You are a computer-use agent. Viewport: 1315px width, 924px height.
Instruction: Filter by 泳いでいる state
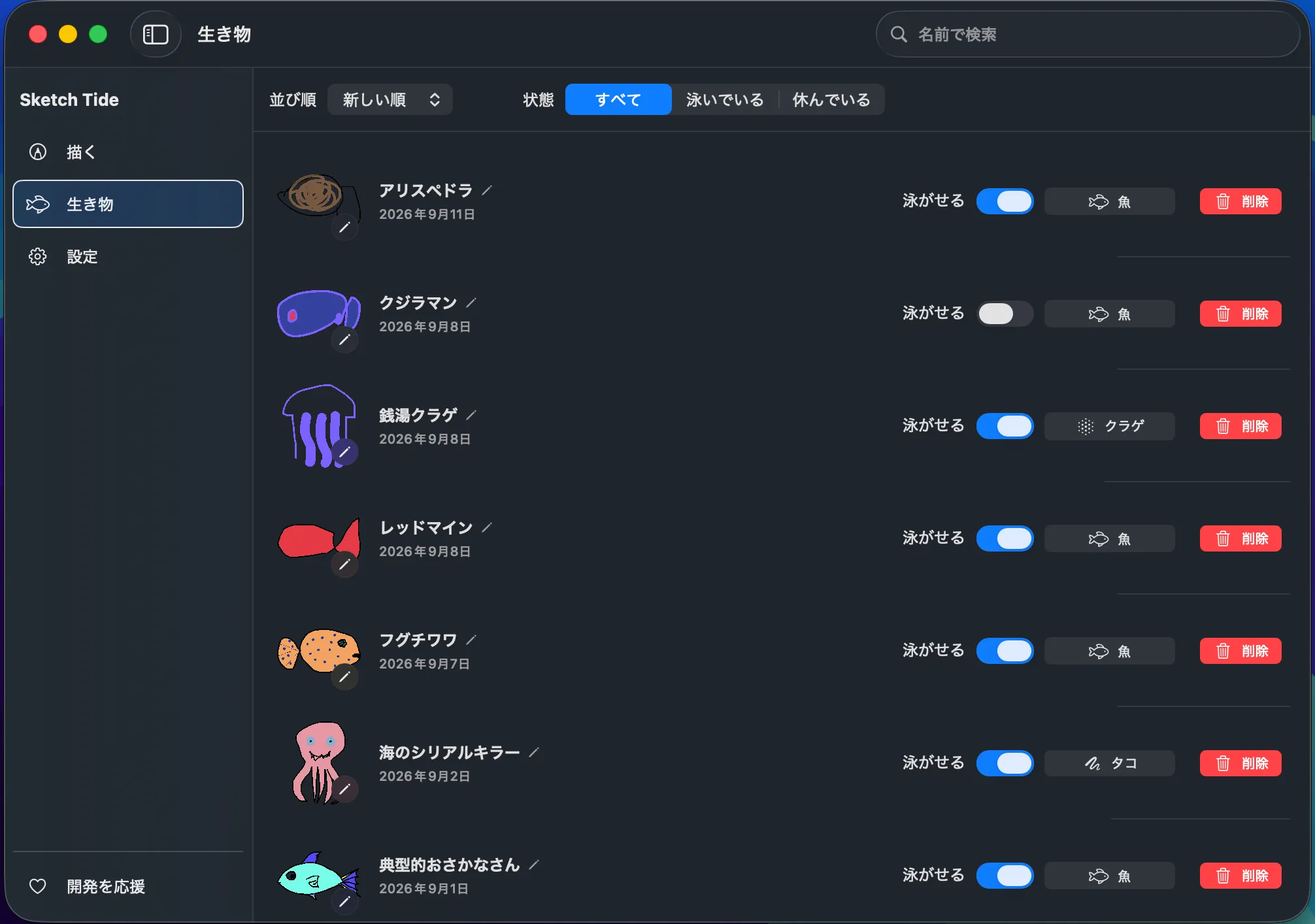(x=725, y=100)
